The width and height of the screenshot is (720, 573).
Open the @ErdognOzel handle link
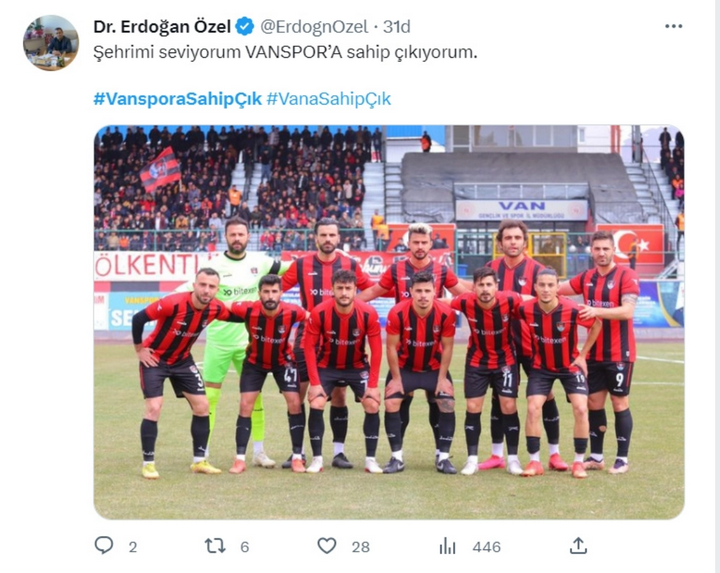pos(314,27)
